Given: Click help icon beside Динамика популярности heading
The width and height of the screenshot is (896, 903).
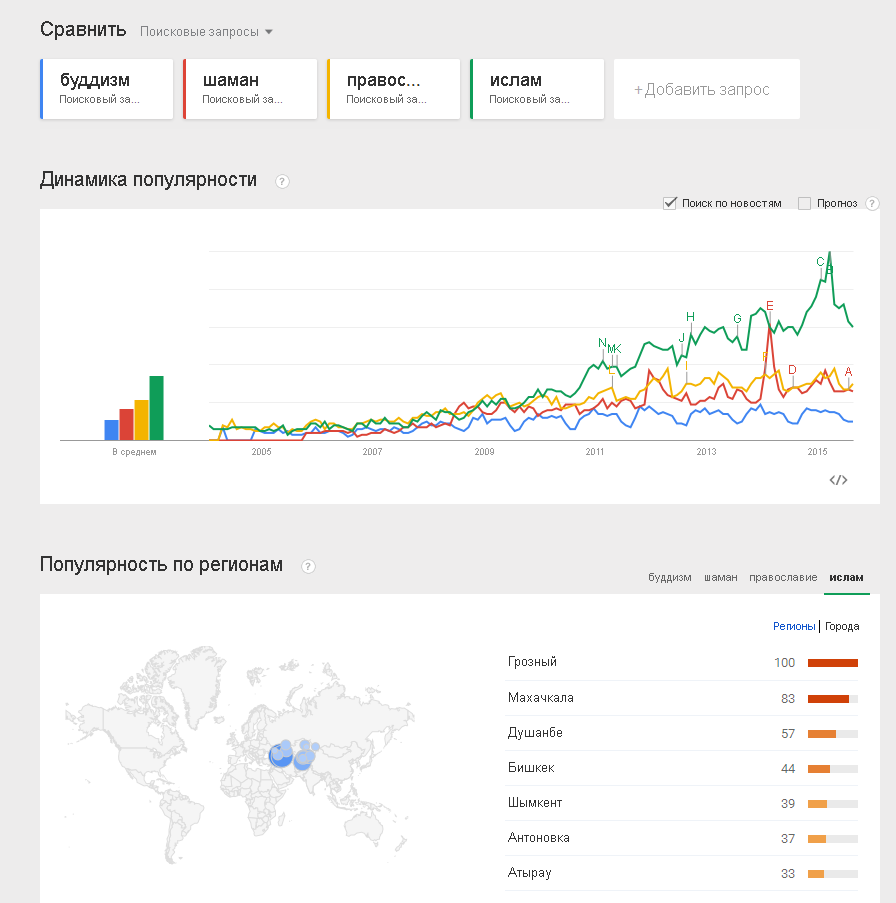Looking at the screenshot, I should click(x=282, y=181).
